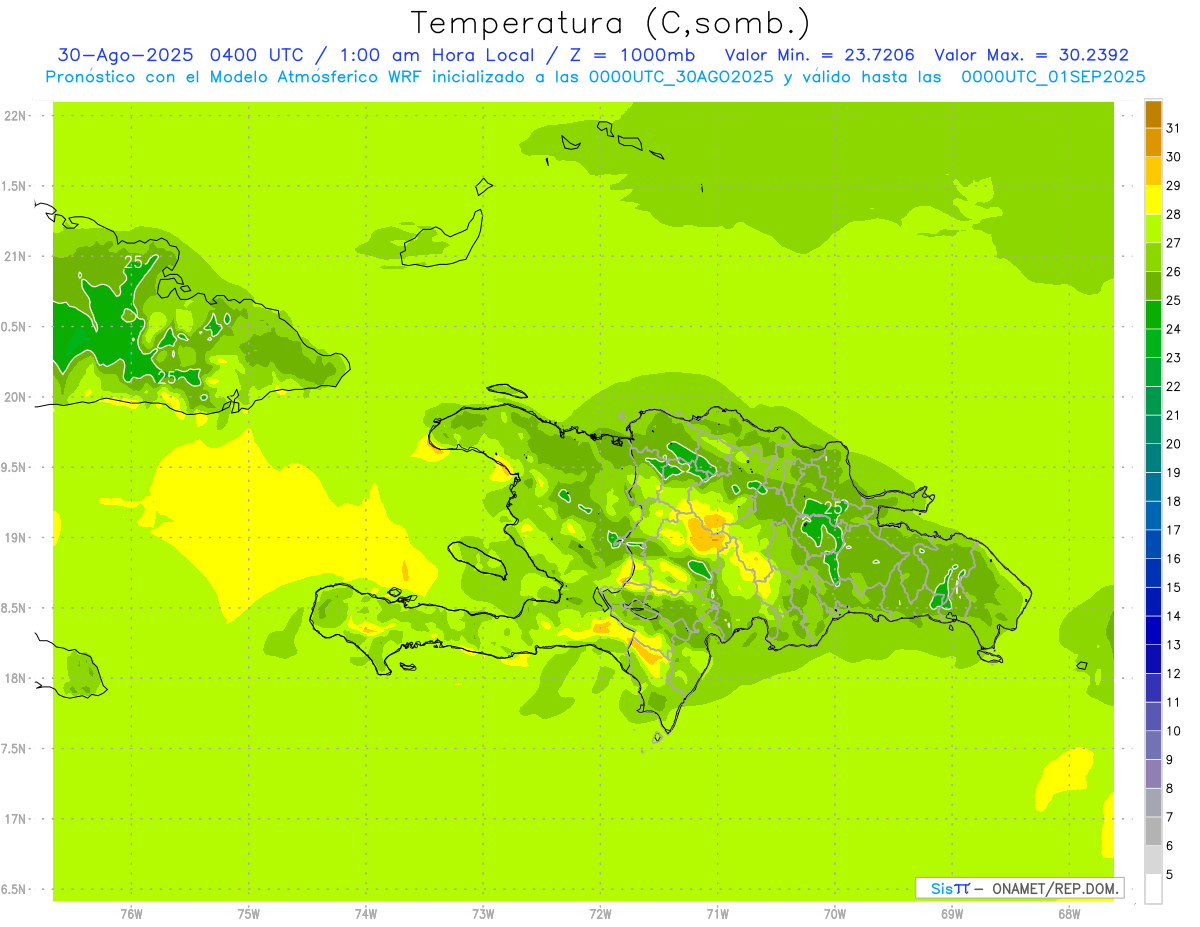The image size is (1200, 927).
Task: Click the blue 'Sist' logo text
Action: click(x=950, y=888)
